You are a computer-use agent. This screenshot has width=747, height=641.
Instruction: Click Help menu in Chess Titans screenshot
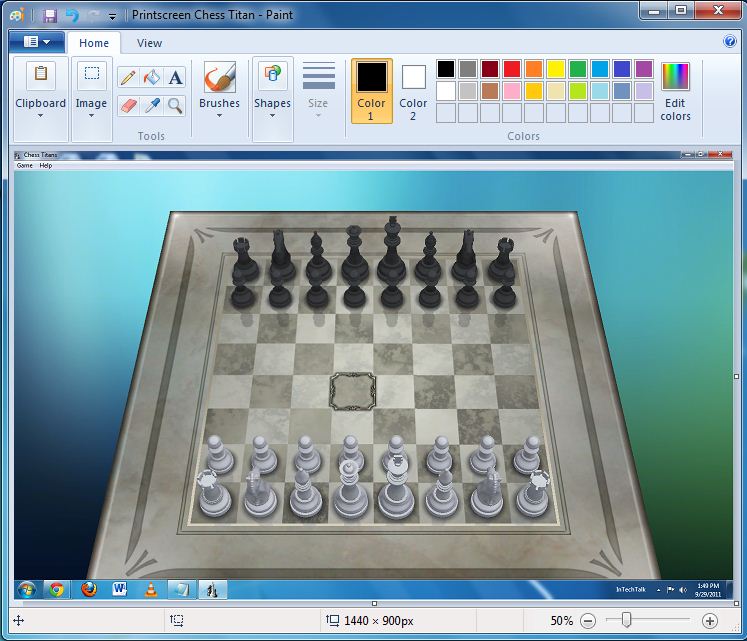46,165
